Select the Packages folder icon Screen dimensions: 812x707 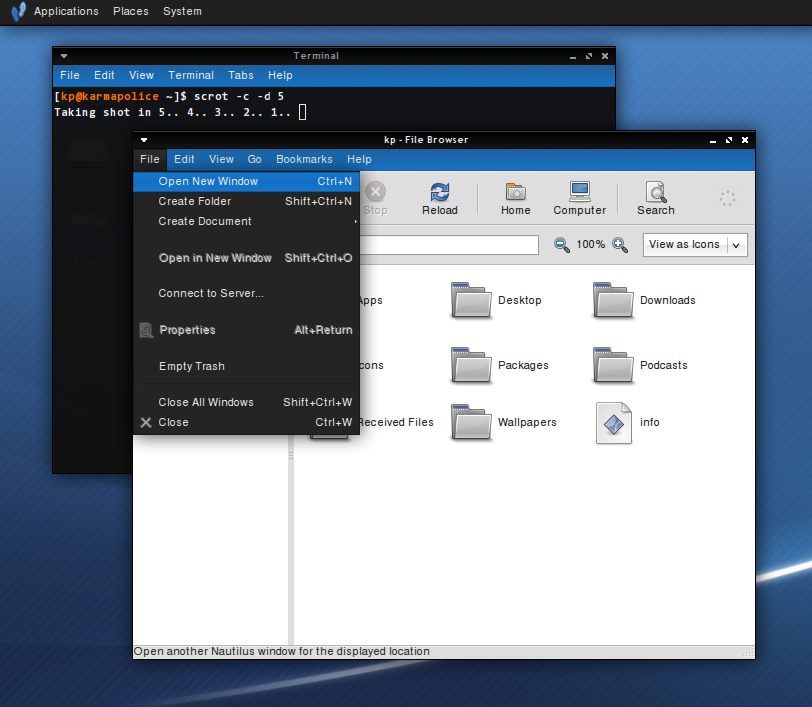[x=471, y=365]
